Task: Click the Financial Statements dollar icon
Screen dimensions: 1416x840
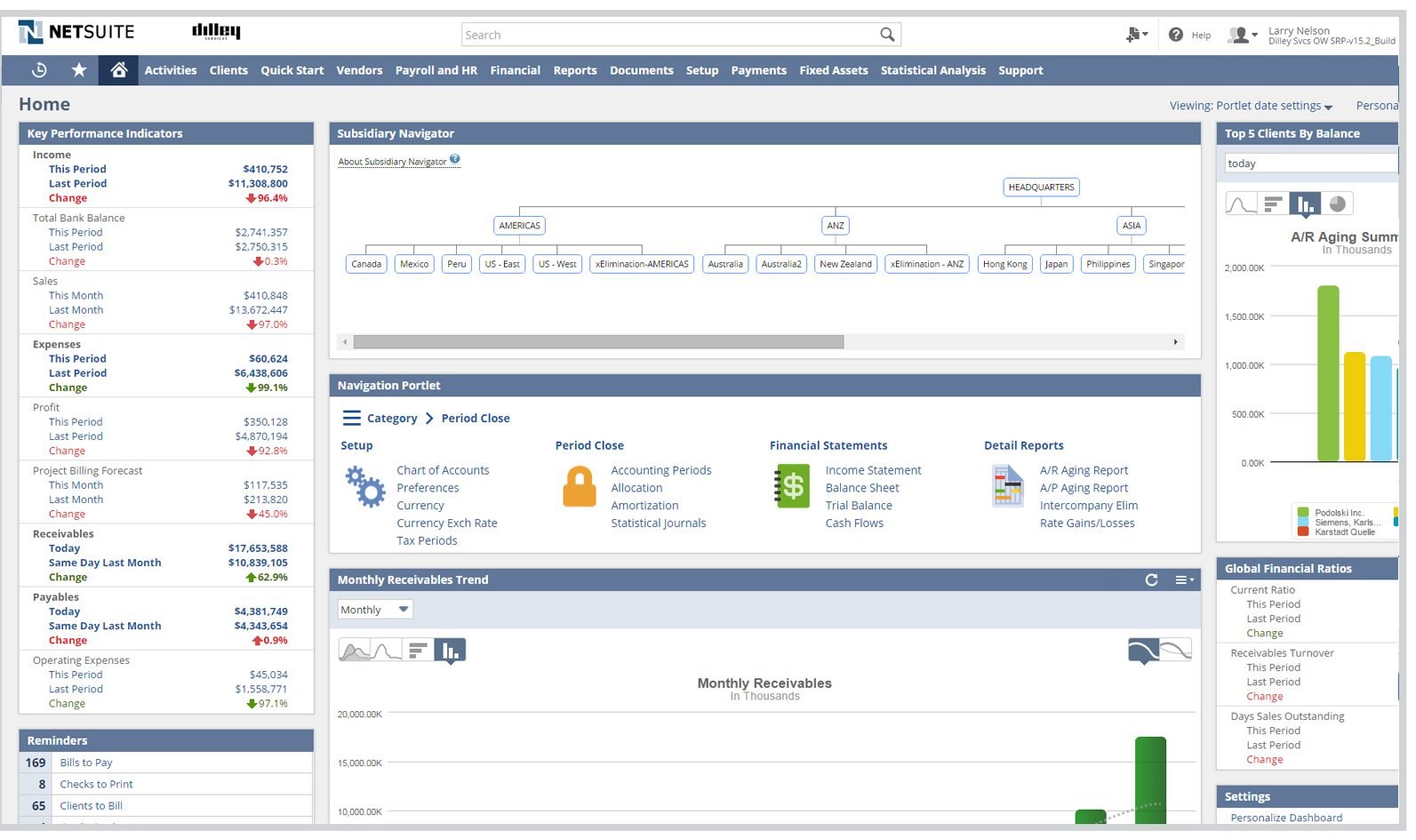Action: (792, 486)
